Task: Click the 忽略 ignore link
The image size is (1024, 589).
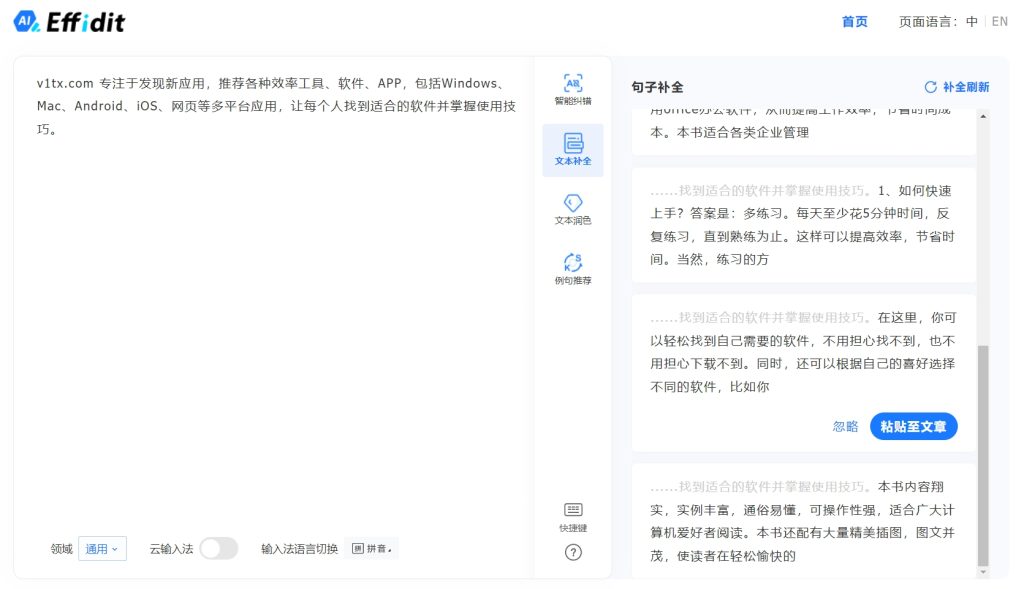Action: pos(845,426)
